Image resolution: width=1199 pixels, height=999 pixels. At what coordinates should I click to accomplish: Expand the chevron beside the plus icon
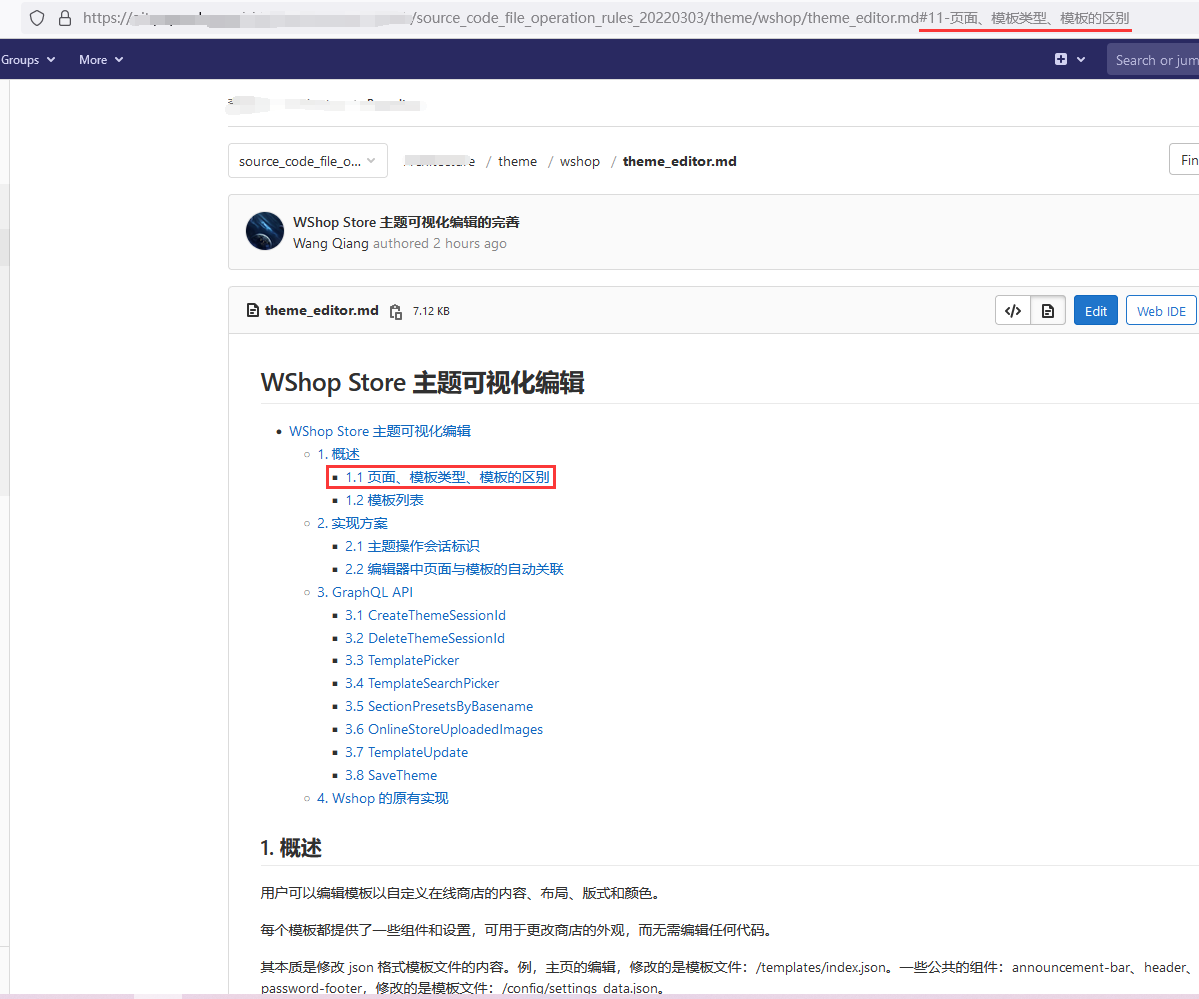pos(1080,60)
